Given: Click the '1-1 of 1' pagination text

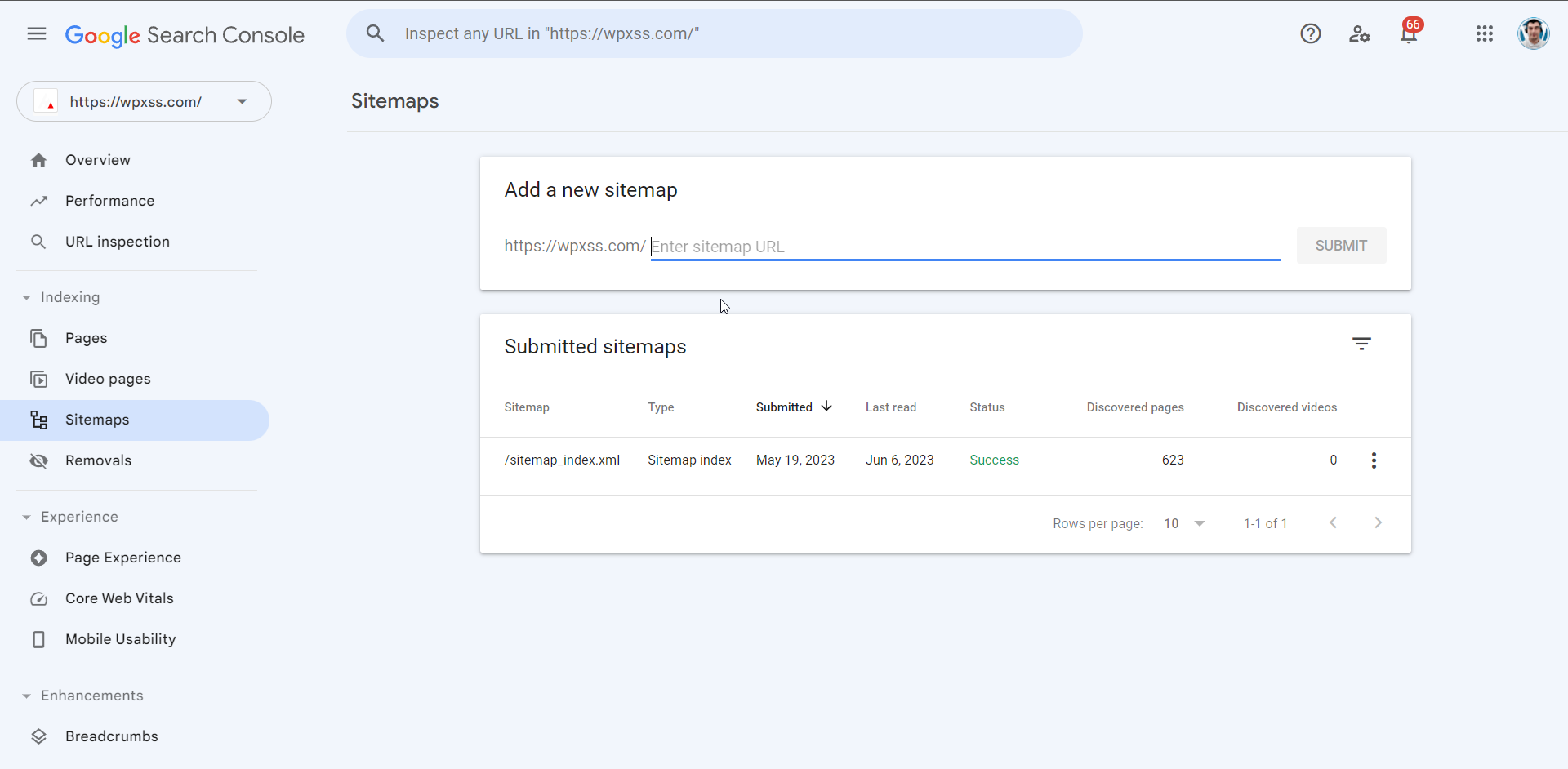Looking at the screenshot, I should (1265, 523).
